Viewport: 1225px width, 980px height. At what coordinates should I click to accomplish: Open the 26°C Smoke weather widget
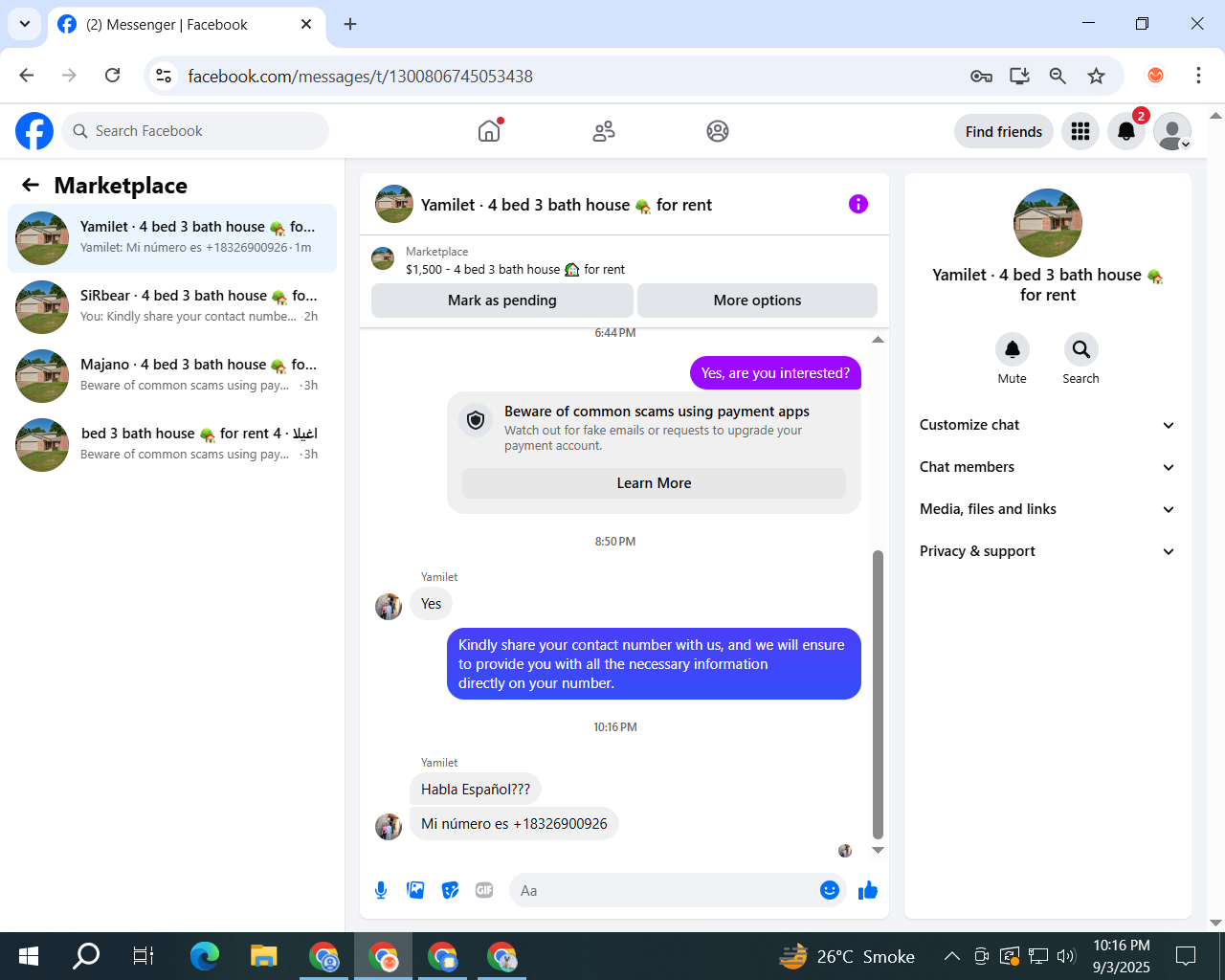click(x=846, y=956)
